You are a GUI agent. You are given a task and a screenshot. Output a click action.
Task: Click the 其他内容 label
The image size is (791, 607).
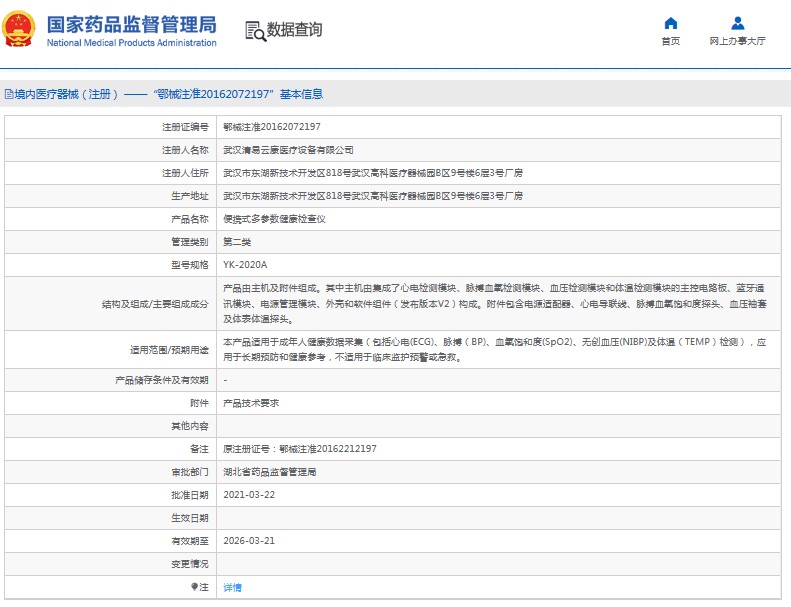coord(190,426)
